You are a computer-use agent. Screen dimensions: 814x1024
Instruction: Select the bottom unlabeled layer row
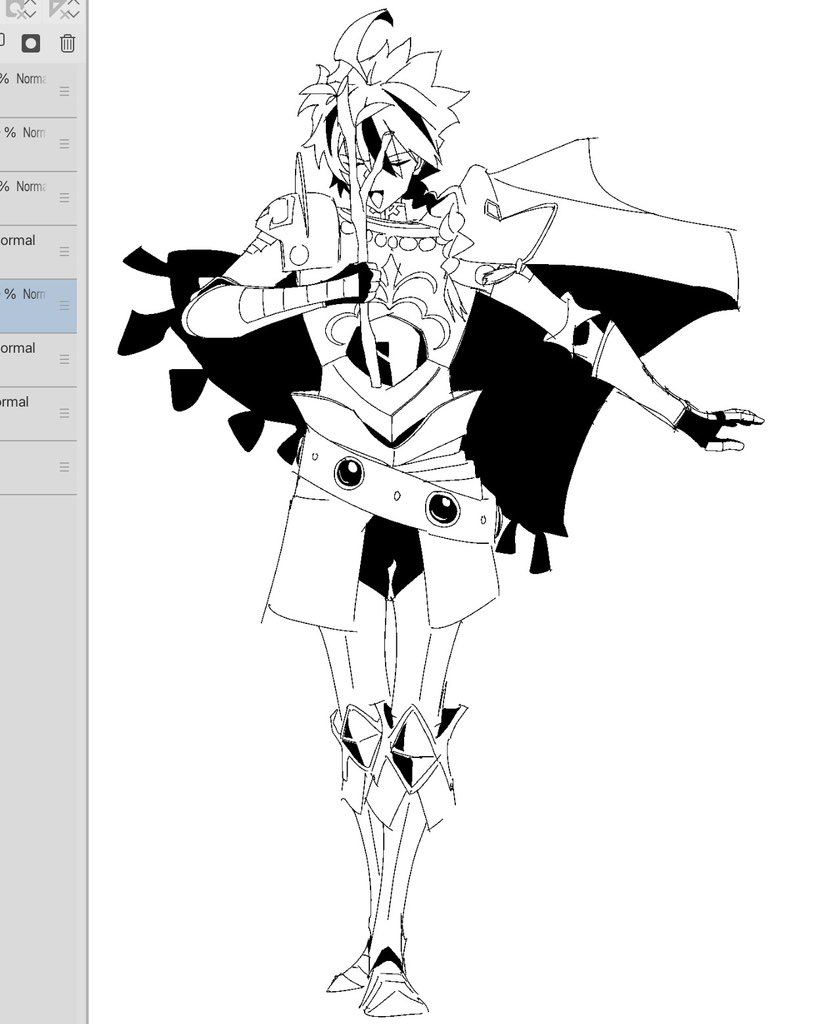(38, 468)
